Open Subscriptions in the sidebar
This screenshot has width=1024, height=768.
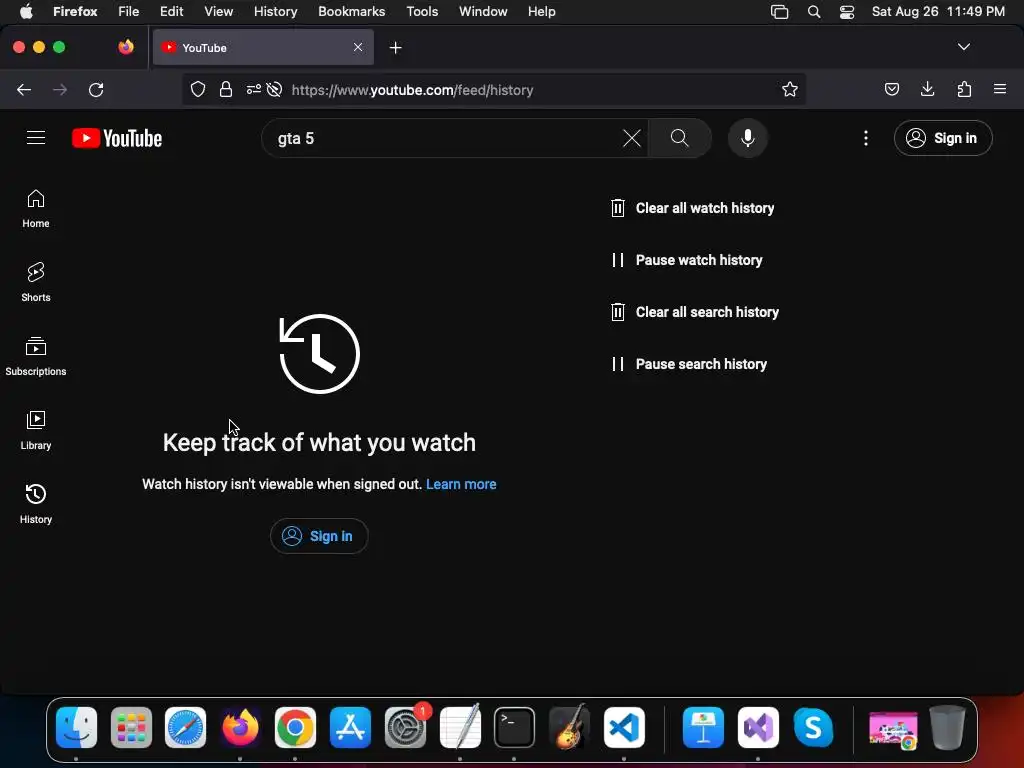point(36,356)
